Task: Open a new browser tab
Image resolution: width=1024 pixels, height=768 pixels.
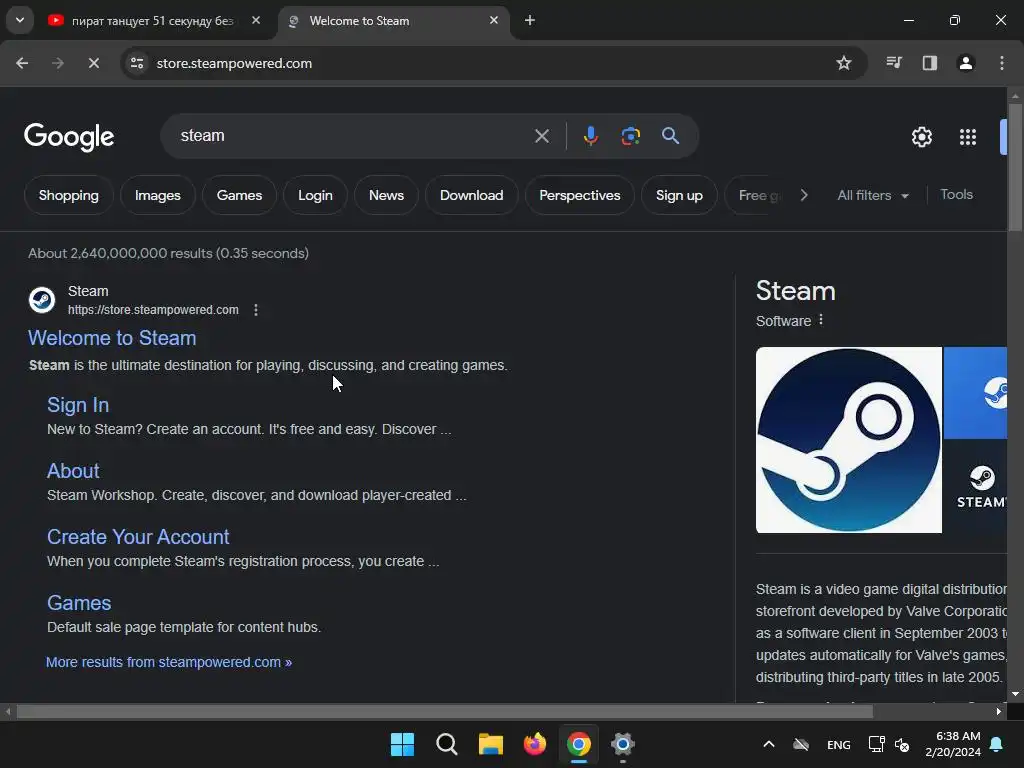Action: point(530,20)
